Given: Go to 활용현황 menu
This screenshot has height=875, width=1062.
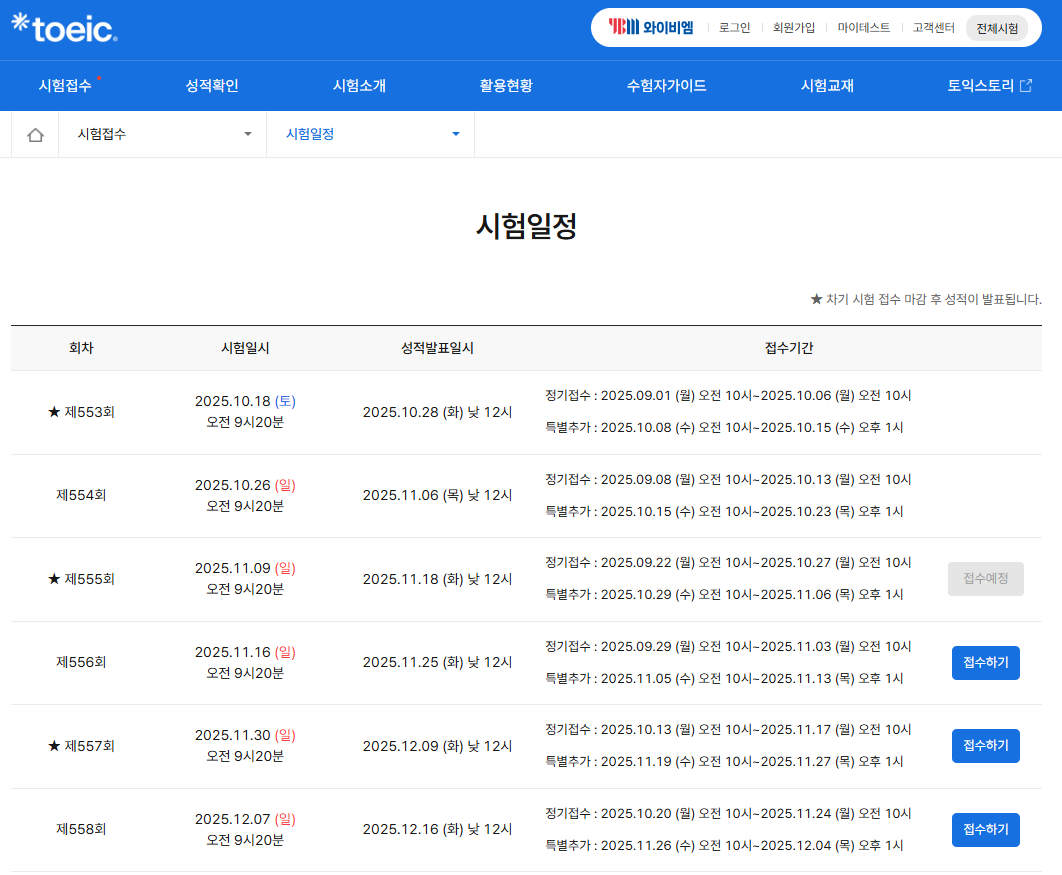Looking at the screenshot, I should [x=506, y=86].
